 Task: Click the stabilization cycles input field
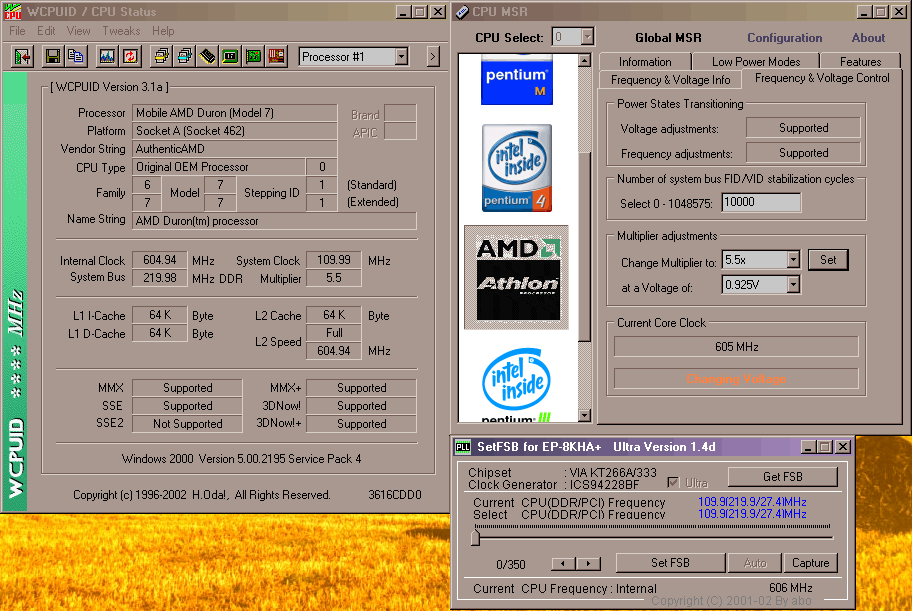tap(760, 203)
